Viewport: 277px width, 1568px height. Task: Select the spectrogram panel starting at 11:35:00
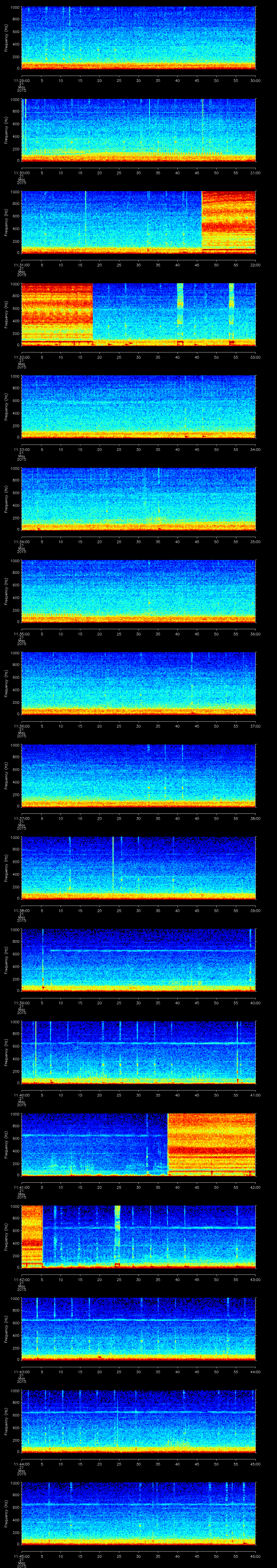pos(139,591)
